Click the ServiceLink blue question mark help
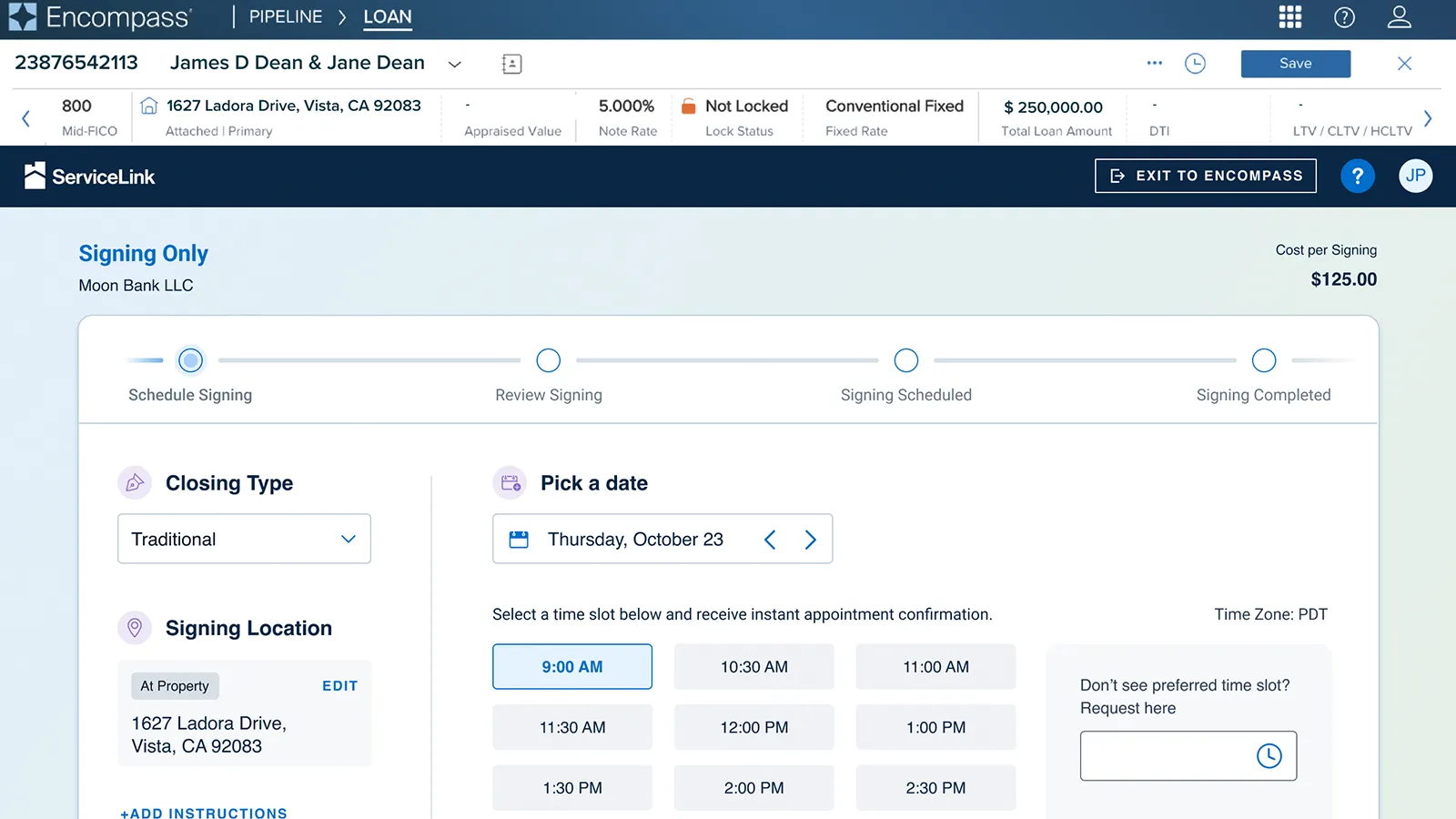Screen dimensions: 1456x819 [x=1357, y=176]
